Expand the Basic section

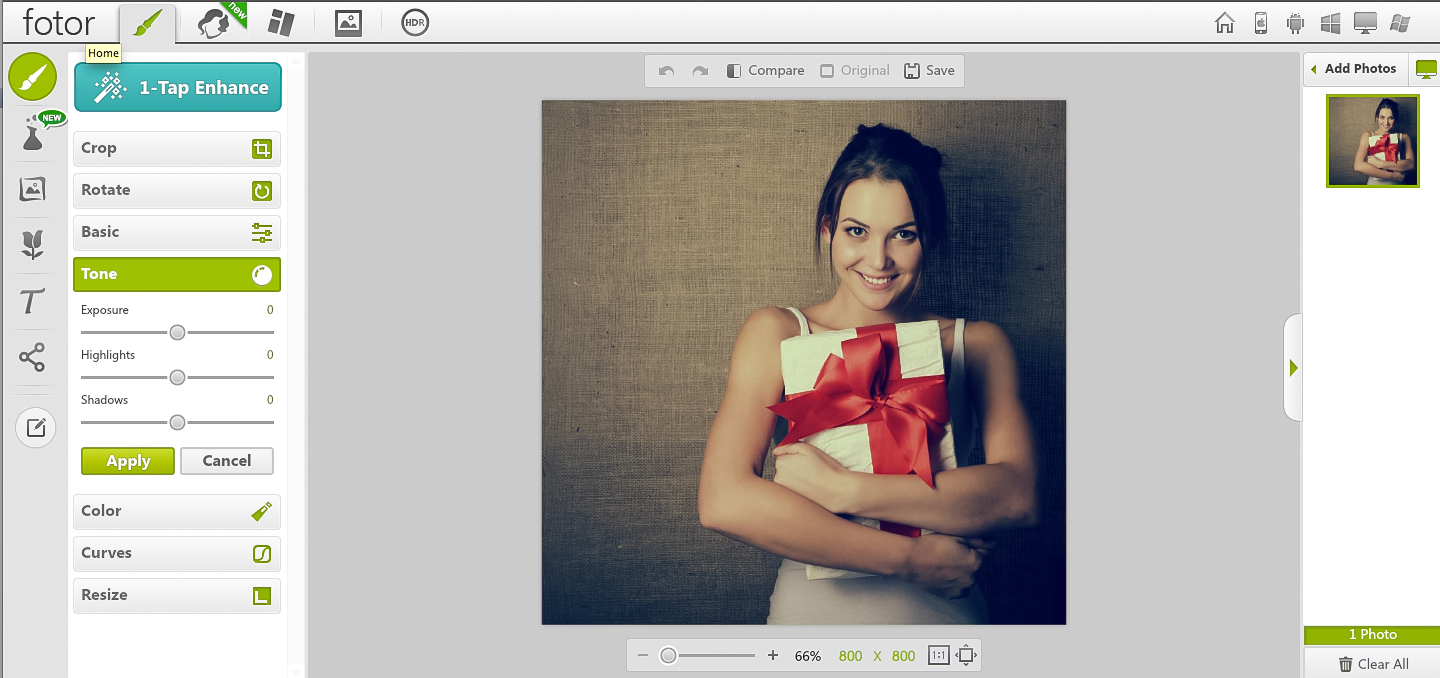177,232
